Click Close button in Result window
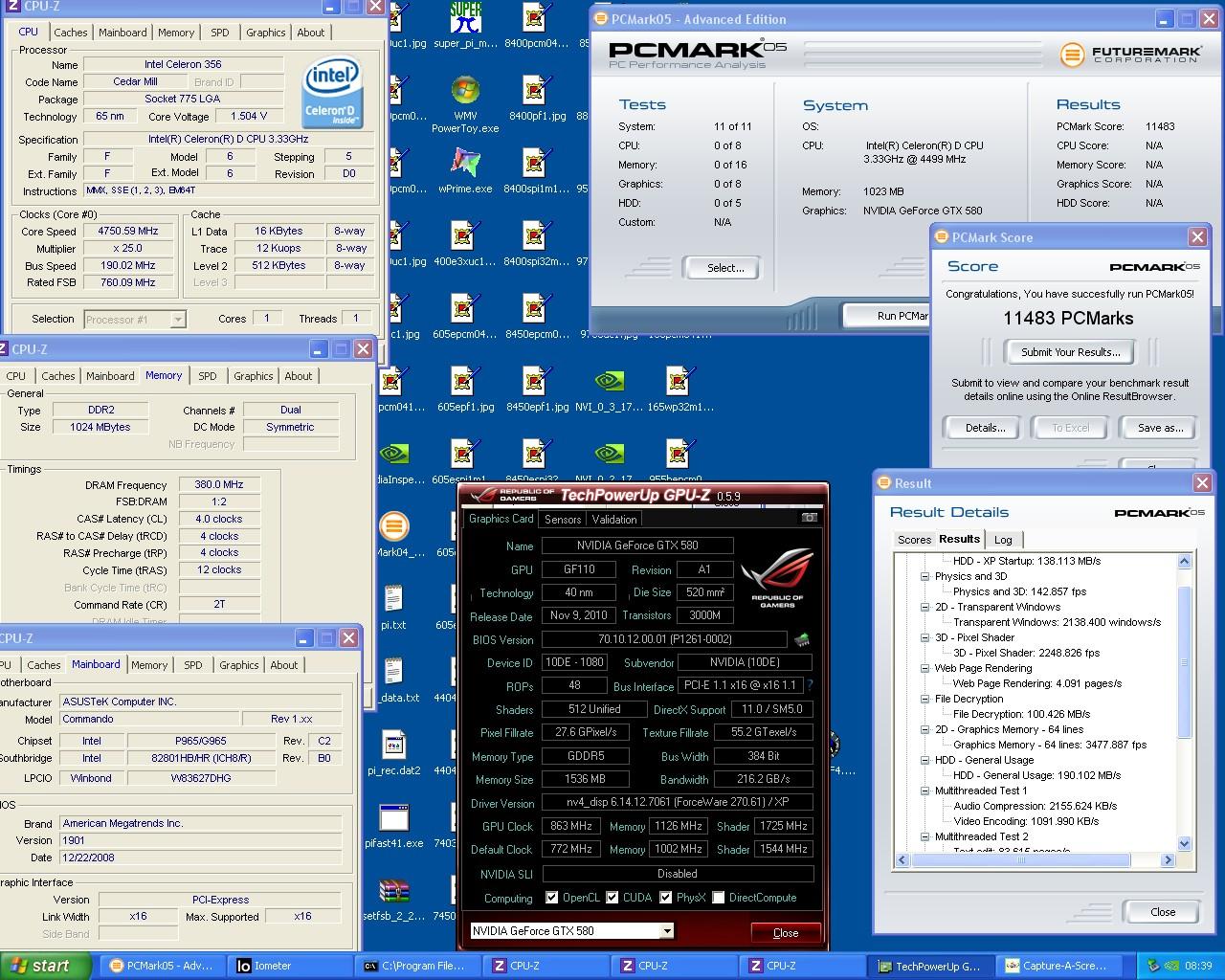 pyautogui.click(x=1163, y=912)
